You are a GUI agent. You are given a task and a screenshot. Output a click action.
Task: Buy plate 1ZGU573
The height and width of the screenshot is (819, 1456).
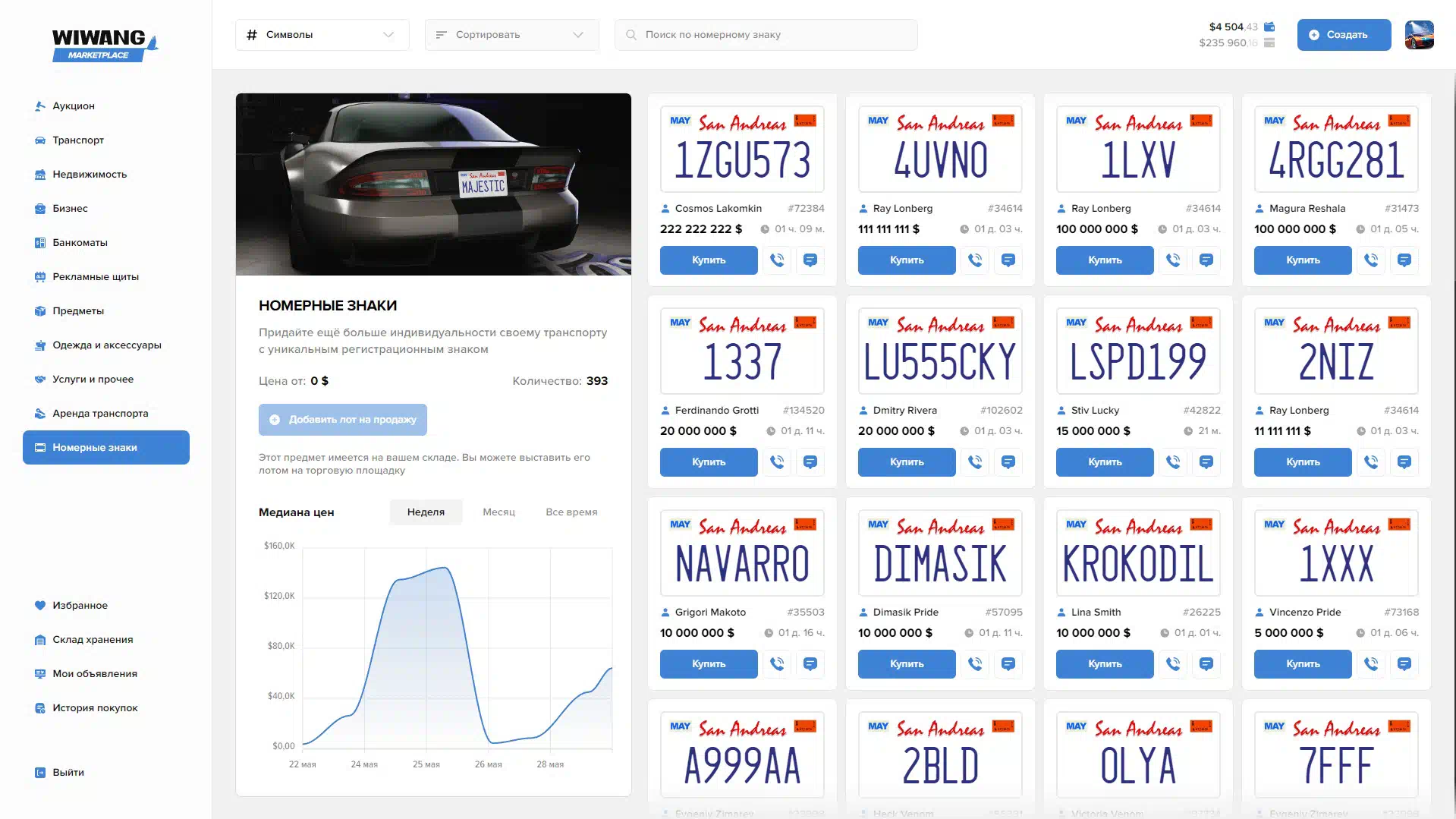(x=709, y=260)
